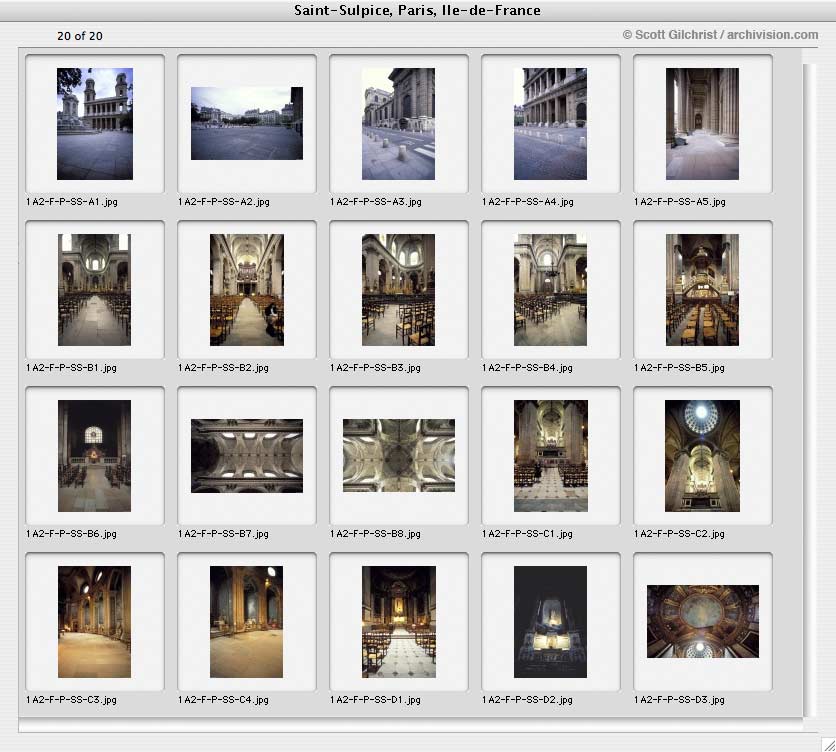Click filename label 1A2-F-P-SS-D1.jpg
836x752 pixels.
(x=375, y=699)
